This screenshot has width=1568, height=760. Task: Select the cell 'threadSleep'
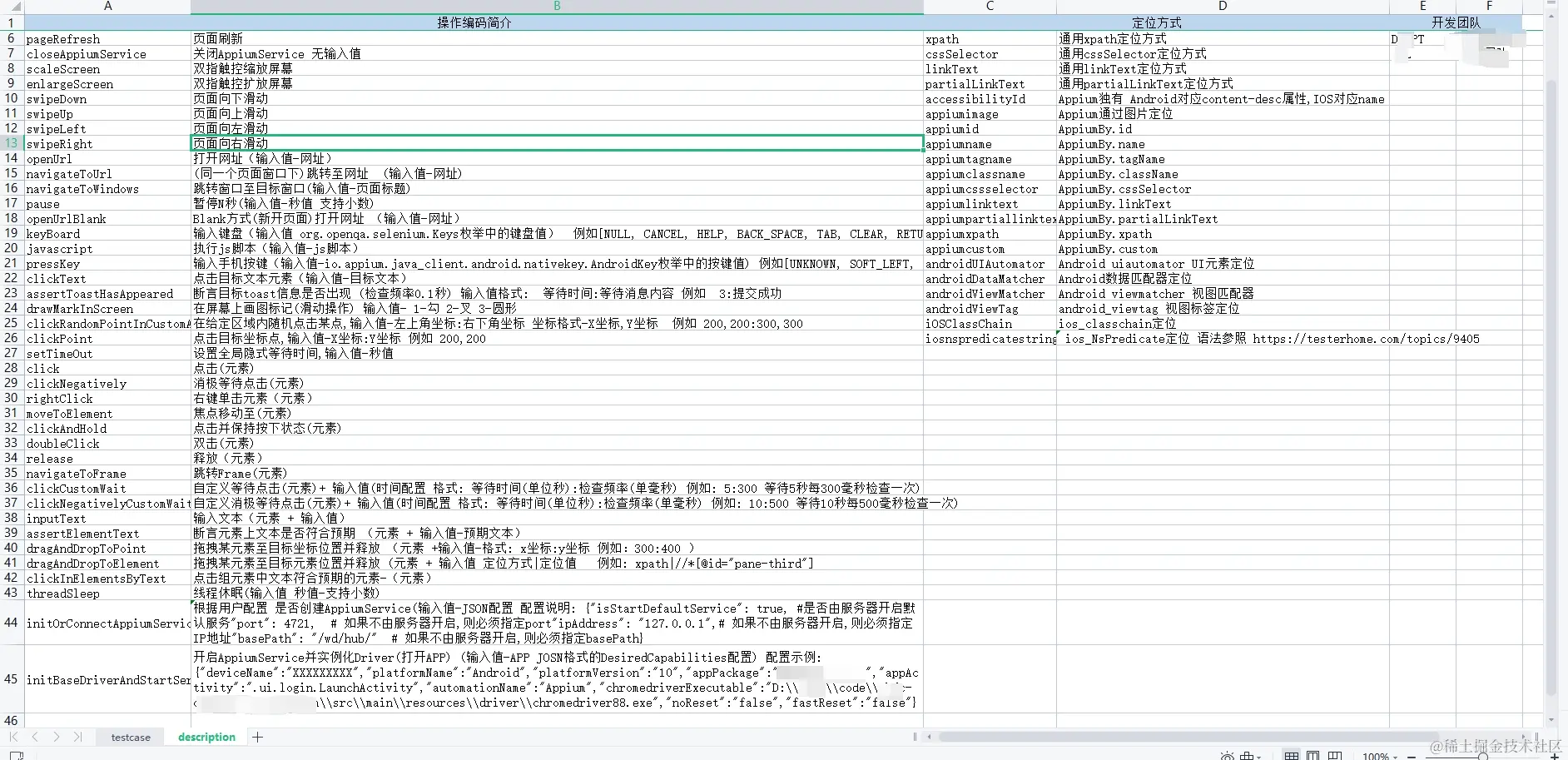tap(107, 593)
